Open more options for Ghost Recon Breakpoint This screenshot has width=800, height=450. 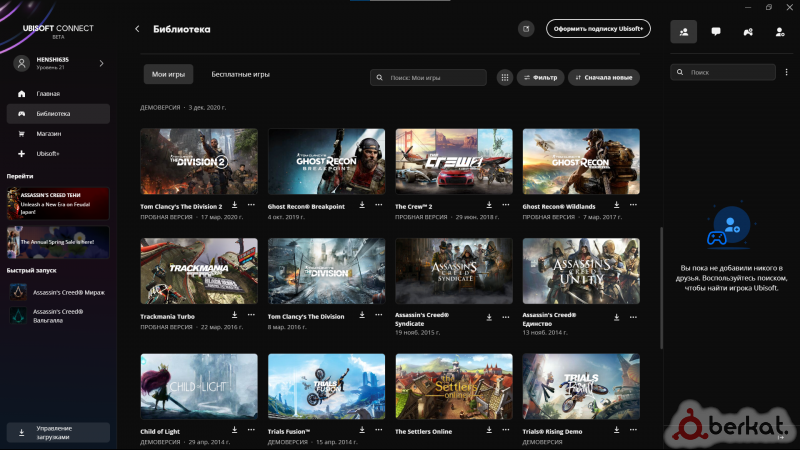tap(379, 205)
